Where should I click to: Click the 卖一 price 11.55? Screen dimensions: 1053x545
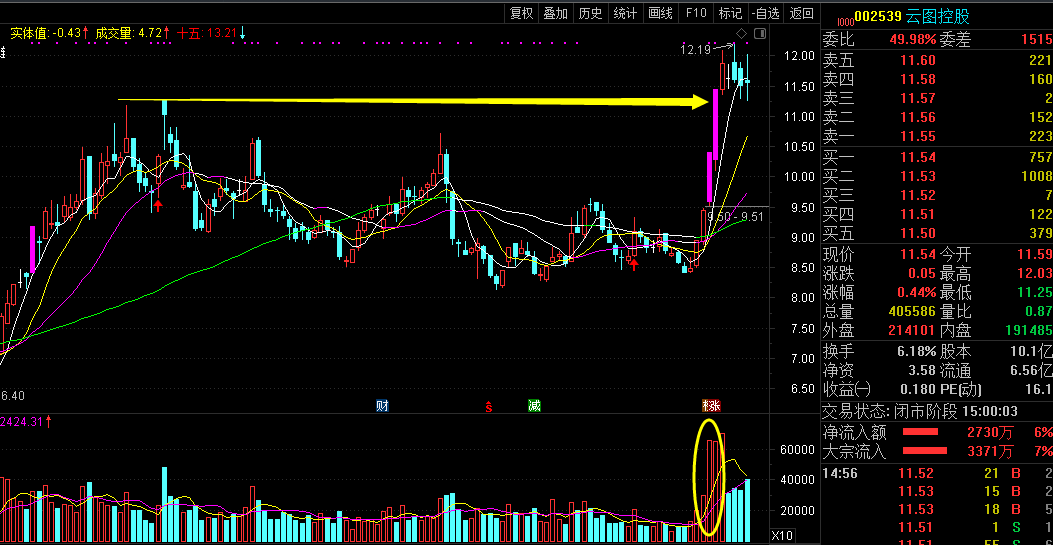point(917,137)
